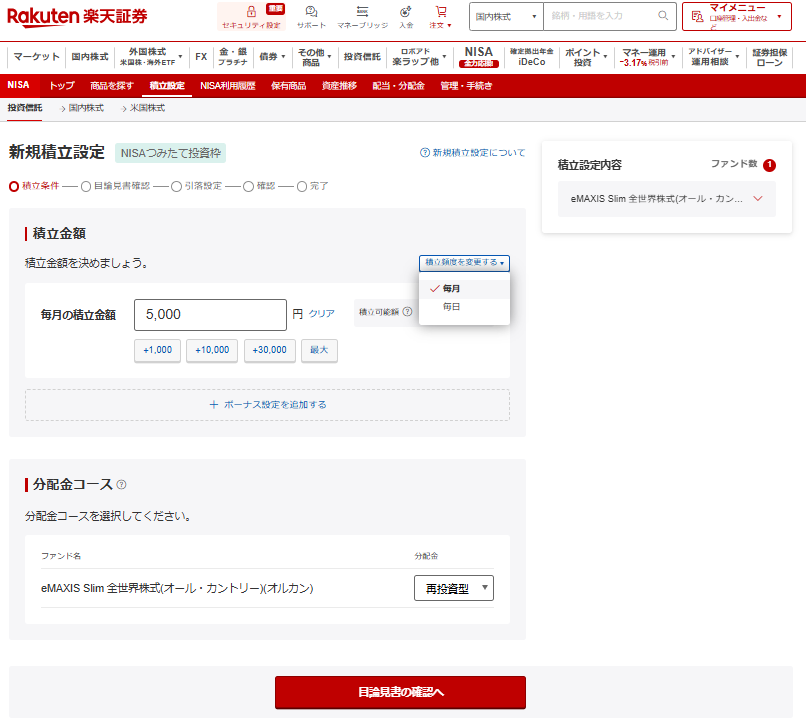
Task: Click the 毎月の積立金額 amount field
Action: tap(210, 315)
